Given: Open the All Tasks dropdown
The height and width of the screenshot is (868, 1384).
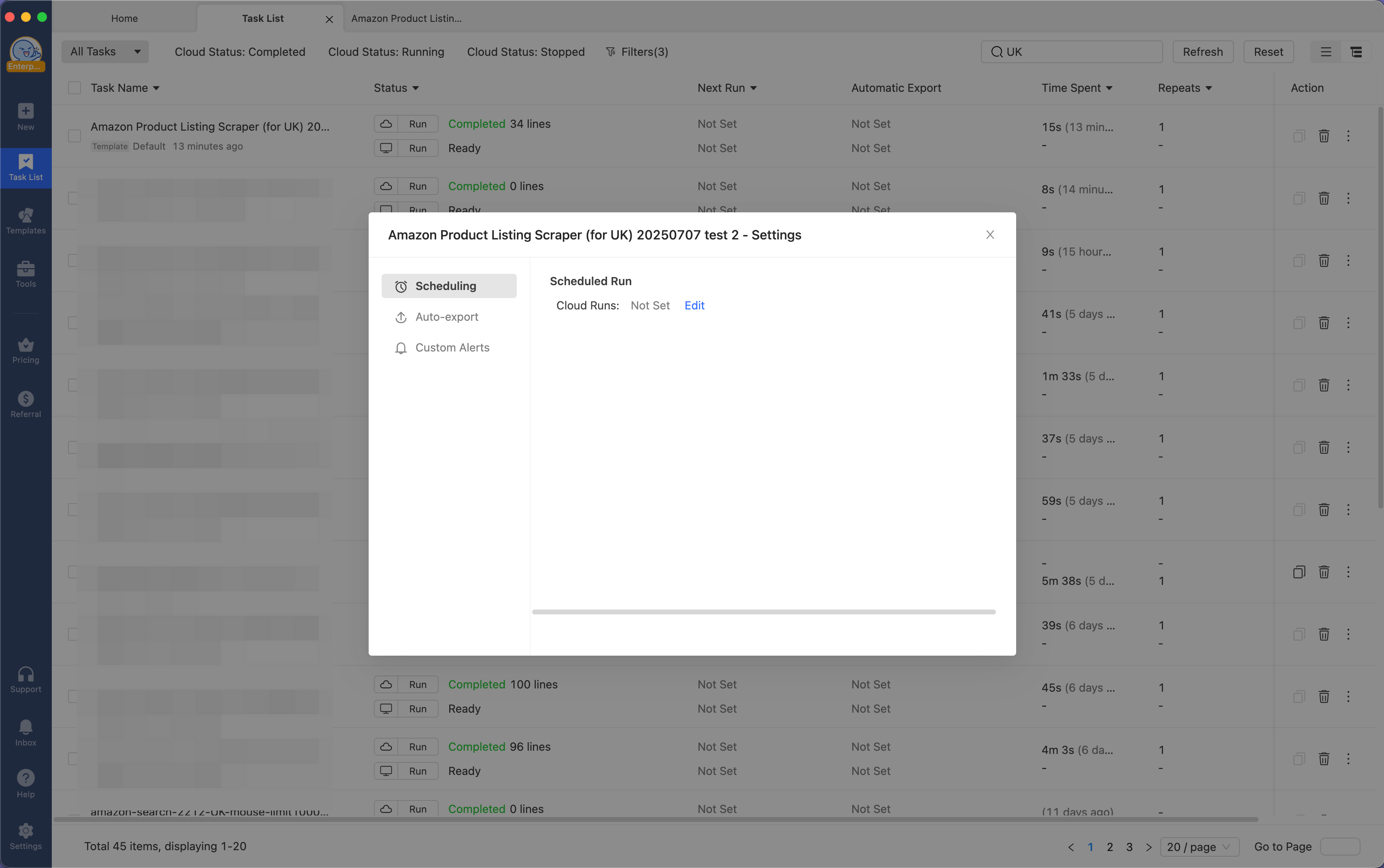Looking at the screenshot, I should (x=105, y=52).
